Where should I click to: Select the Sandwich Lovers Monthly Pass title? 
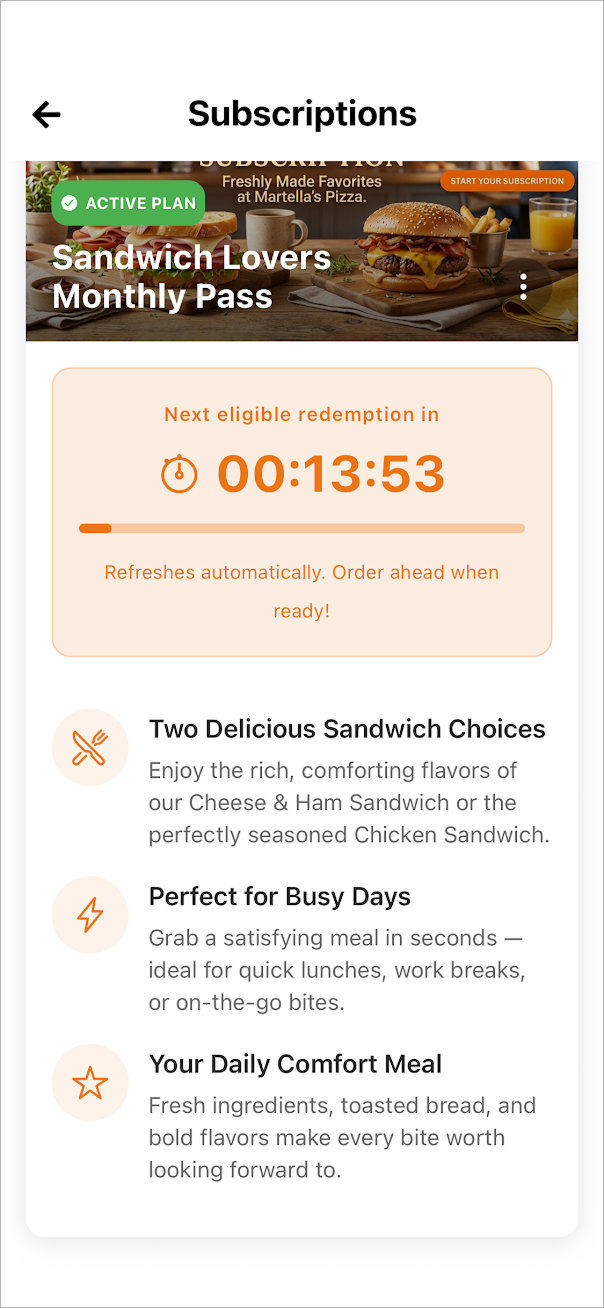(x=191, y=277)
